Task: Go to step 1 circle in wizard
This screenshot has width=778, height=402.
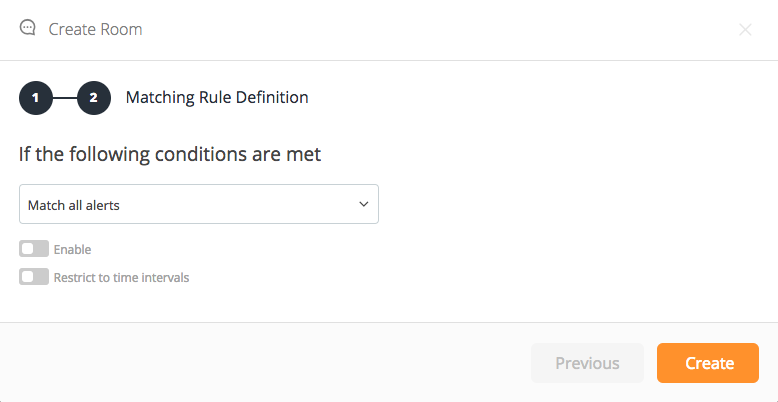Action: pyautogui.click(x=35, y=98)
